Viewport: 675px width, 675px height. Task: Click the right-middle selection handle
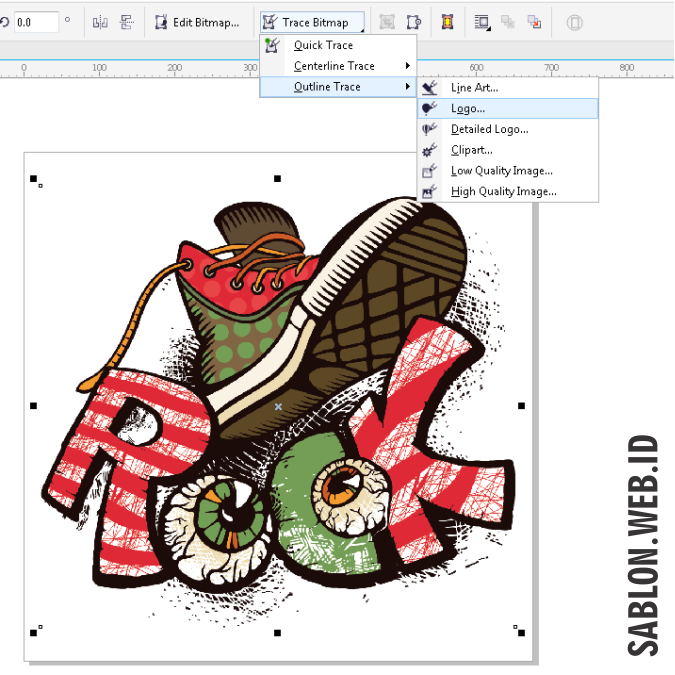click(522, 406)
